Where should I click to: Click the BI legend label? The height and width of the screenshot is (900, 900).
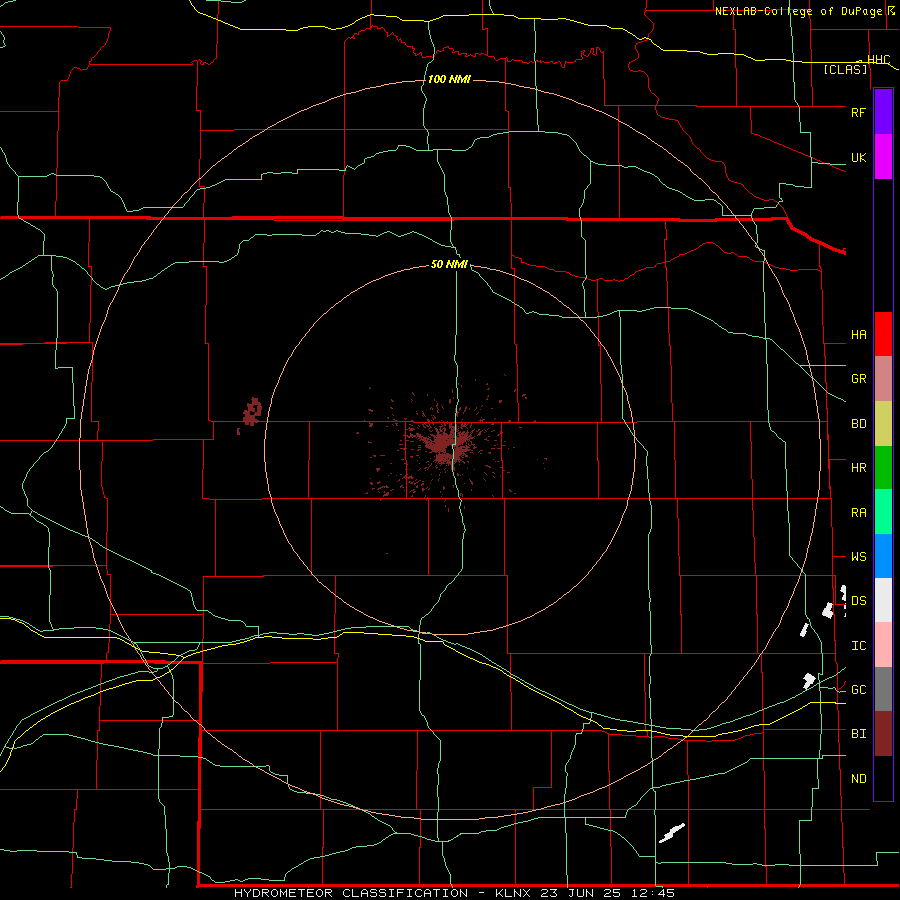(858, 734)
